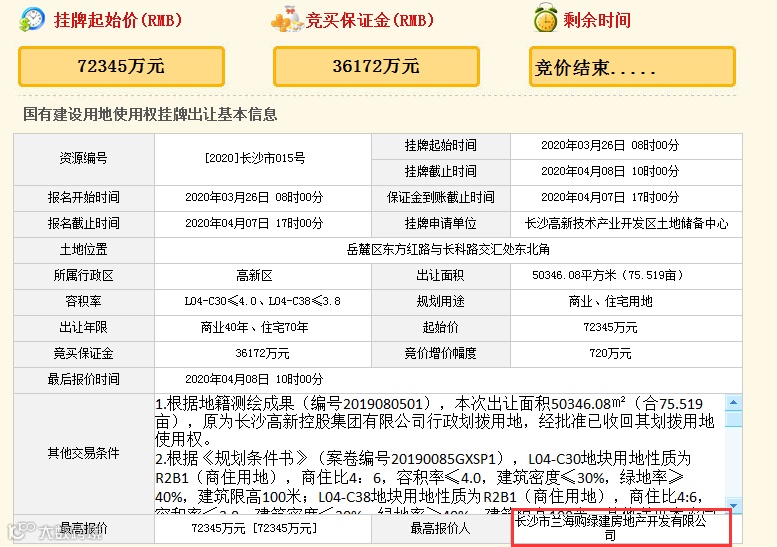Image resolution: width=777 pixels, height=547 pixels.
Task: Click the clock icon beside 挂牌起始价
Action: (32, 19)
